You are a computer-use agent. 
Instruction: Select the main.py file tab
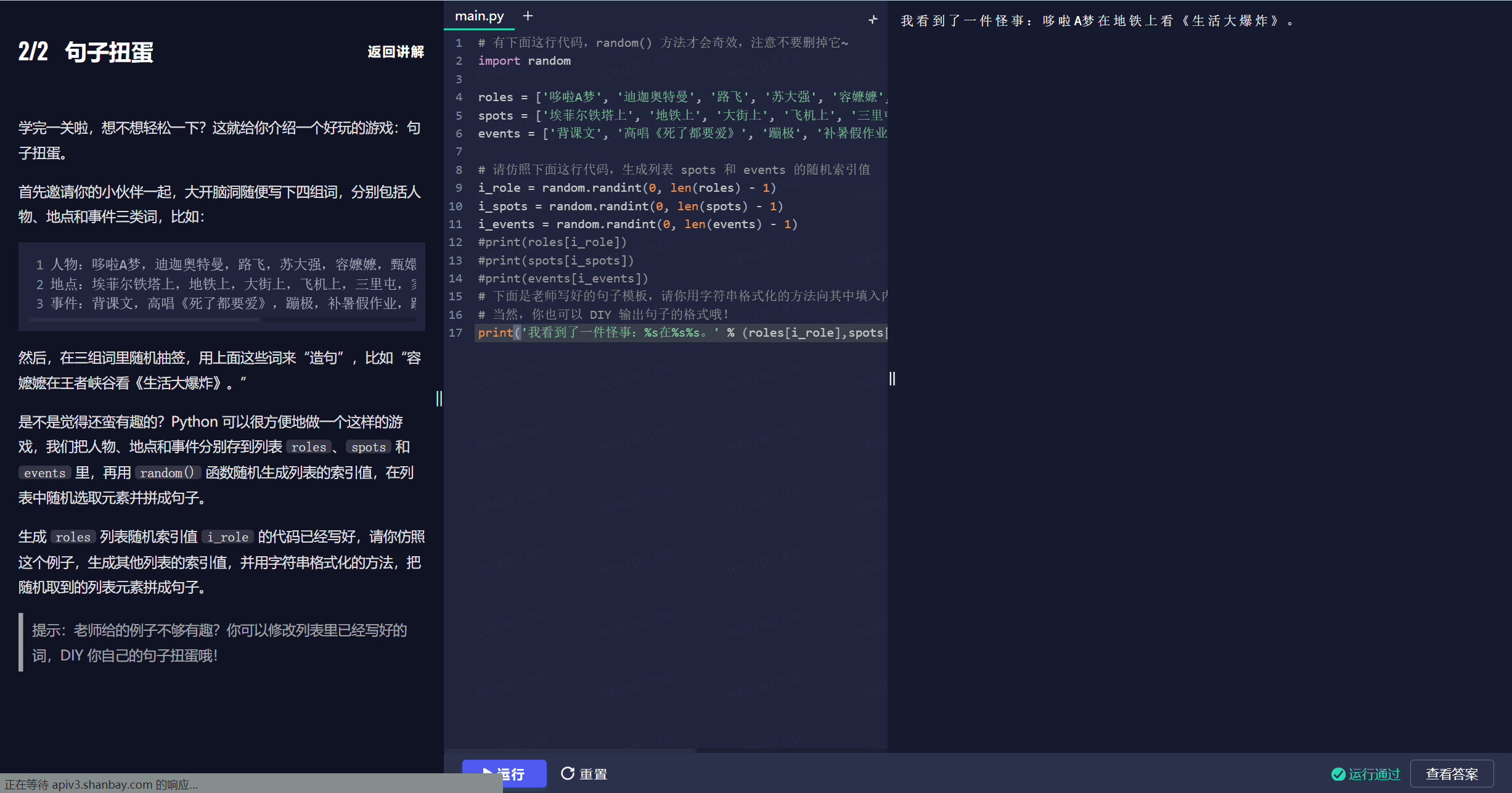tap(479, 17)
